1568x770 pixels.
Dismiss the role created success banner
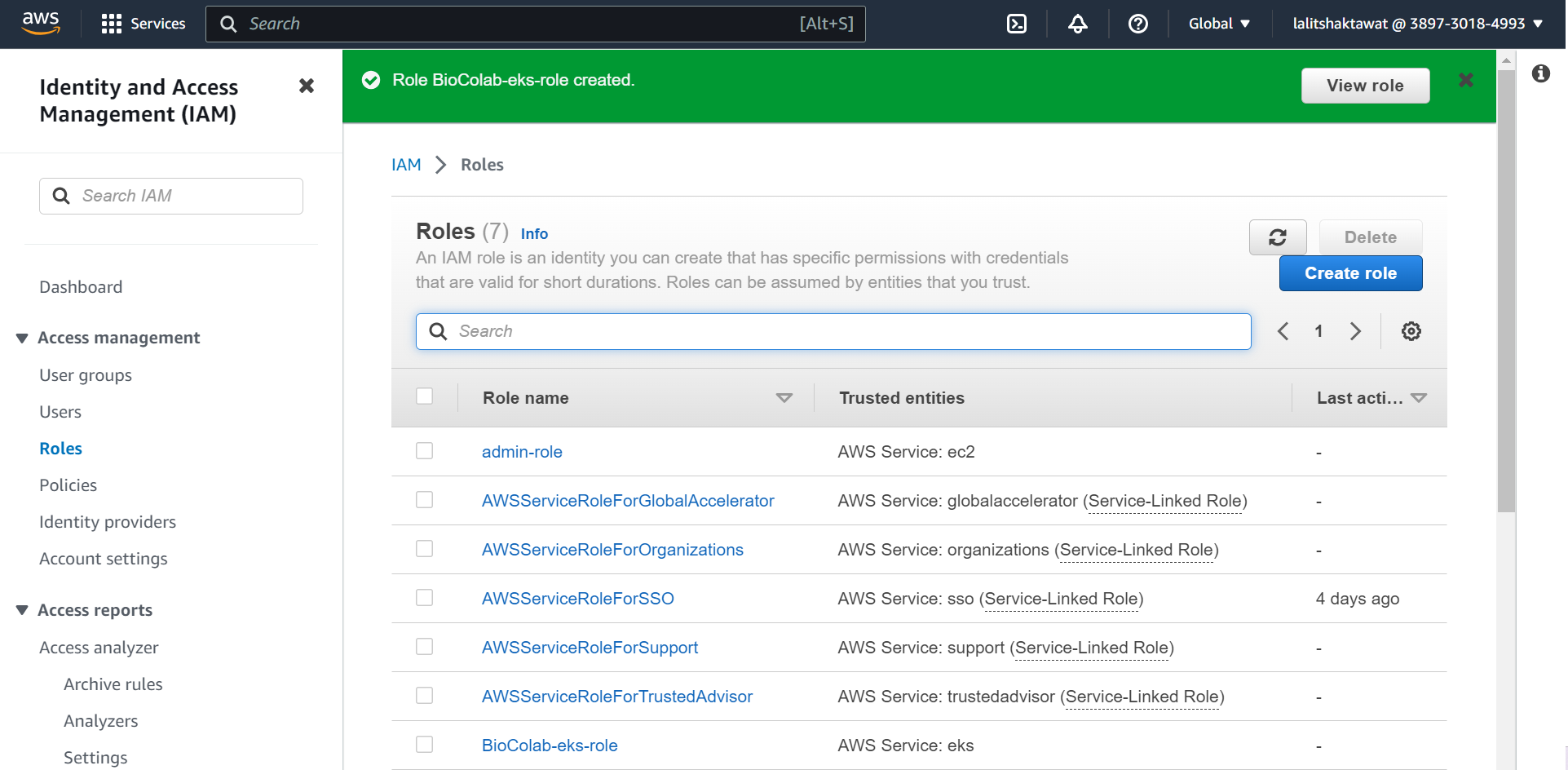pos(1466,80)
